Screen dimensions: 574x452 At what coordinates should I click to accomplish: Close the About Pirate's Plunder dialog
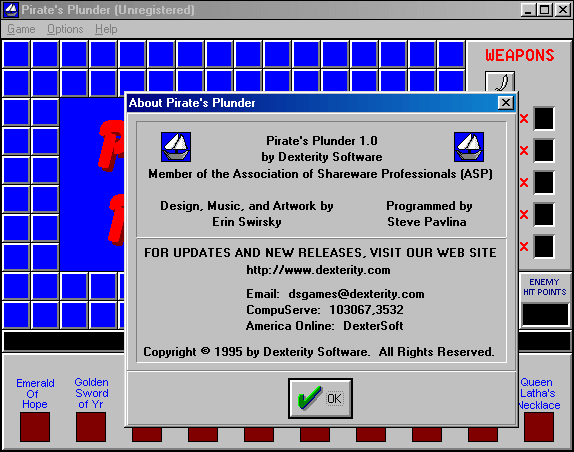click(x=506, y=103)
